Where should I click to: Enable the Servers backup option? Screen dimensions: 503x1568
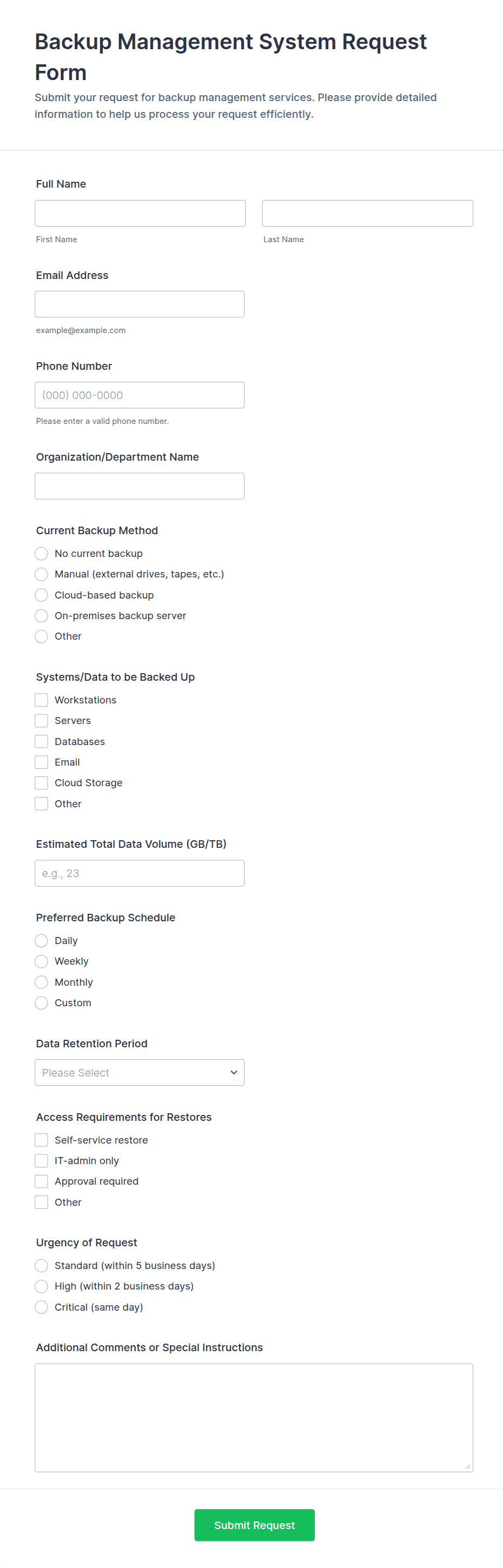pyautogui.click(x=41, y=720)
